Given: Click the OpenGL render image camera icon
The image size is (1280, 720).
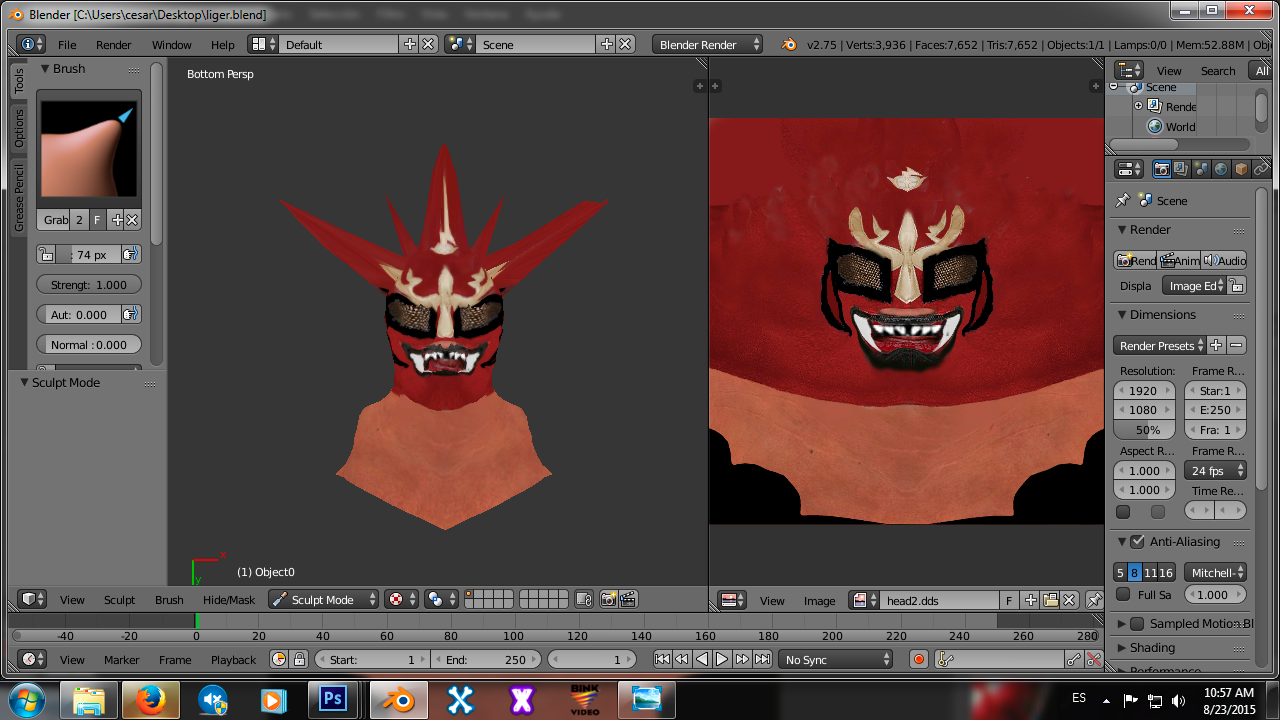Looking at the screenshot, I should (x=608, y=600).
